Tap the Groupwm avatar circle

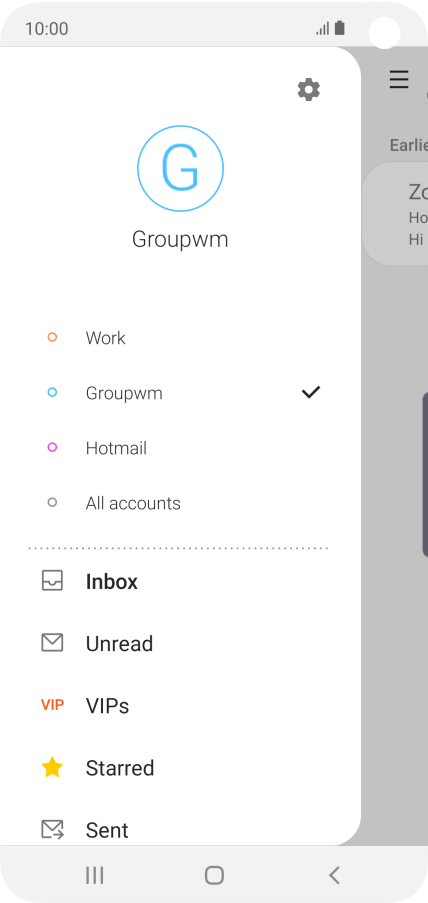[180, 169]
